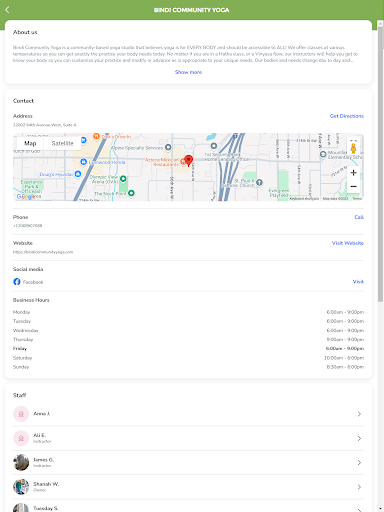The image size is (384, 512).
Task: Open James G. staff details chevron
Action: 359,462
